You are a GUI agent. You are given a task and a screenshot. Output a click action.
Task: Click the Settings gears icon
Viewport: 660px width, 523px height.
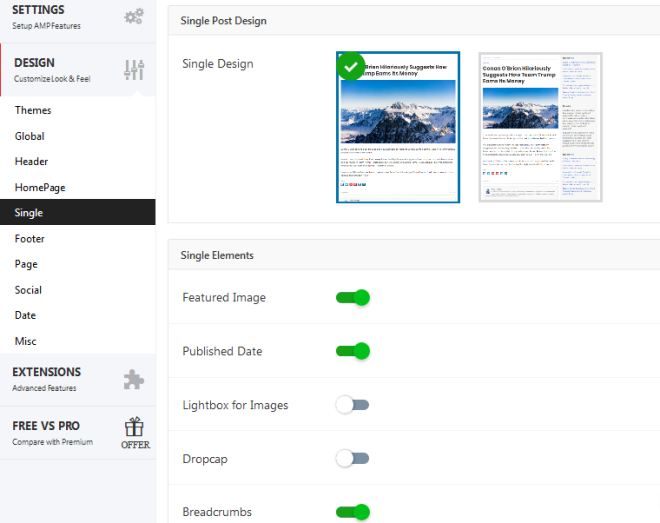pos(134,16)
